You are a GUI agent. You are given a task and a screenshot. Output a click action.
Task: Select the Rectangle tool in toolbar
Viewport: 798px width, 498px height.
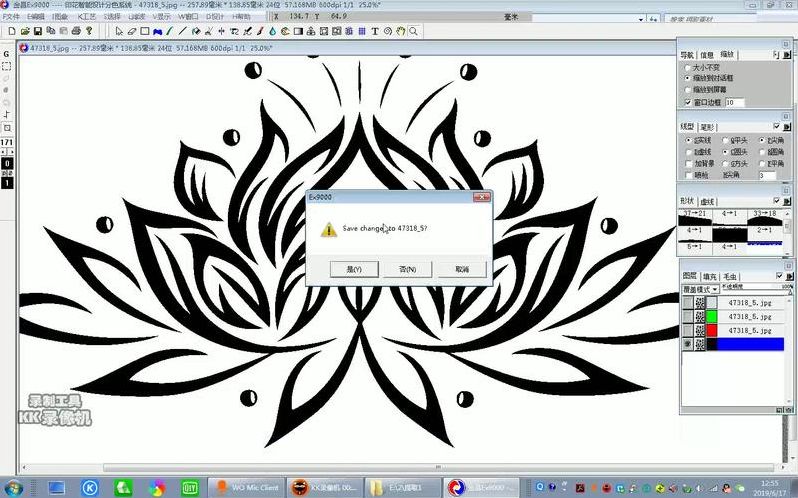[x=144, y=31]
